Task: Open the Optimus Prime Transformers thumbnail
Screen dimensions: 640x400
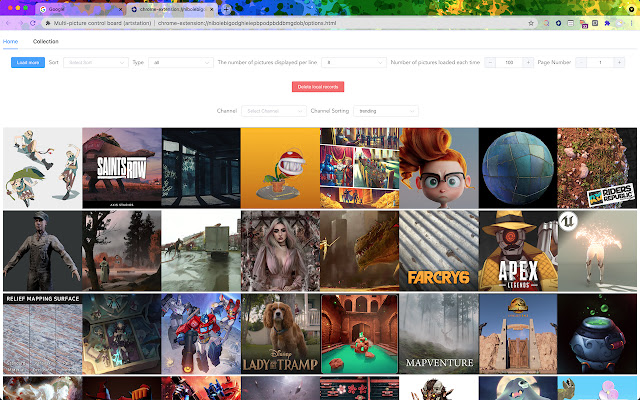Action: click(201, 334)
